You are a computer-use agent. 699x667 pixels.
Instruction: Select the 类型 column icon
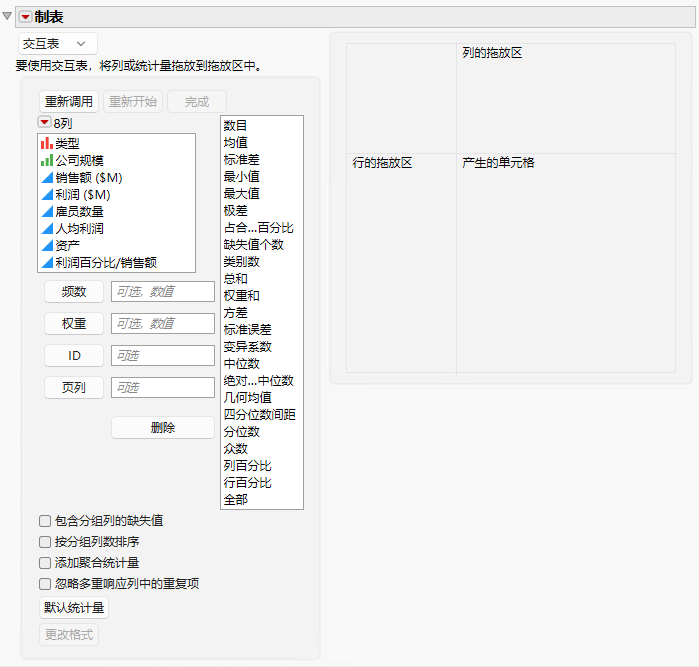pyautogui.click(x=47, y=143)
